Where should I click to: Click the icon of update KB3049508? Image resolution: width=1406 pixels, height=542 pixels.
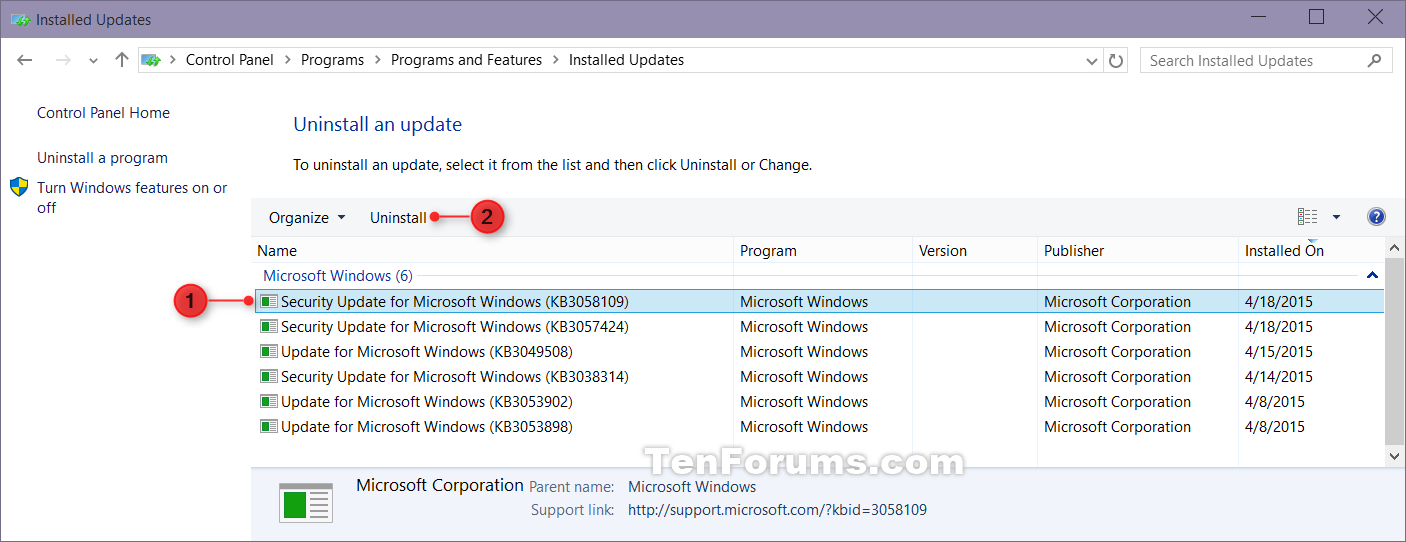pos(268,351)
